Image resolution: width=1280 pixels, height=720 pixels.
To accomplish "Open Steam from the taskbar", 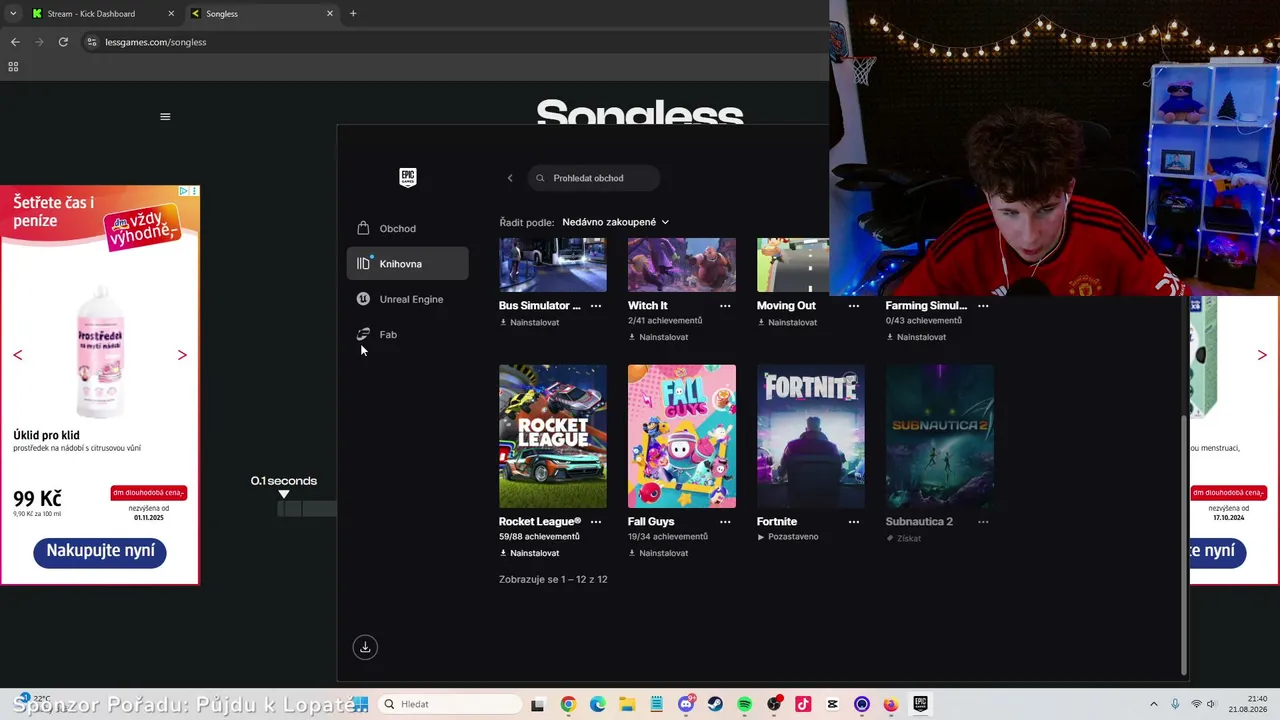I will [x=715, y=704].
